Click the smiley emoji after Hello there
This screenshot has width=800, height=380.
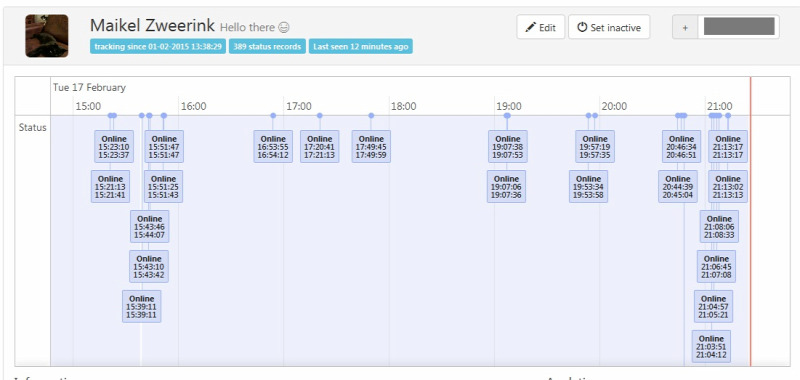(284, 28)
